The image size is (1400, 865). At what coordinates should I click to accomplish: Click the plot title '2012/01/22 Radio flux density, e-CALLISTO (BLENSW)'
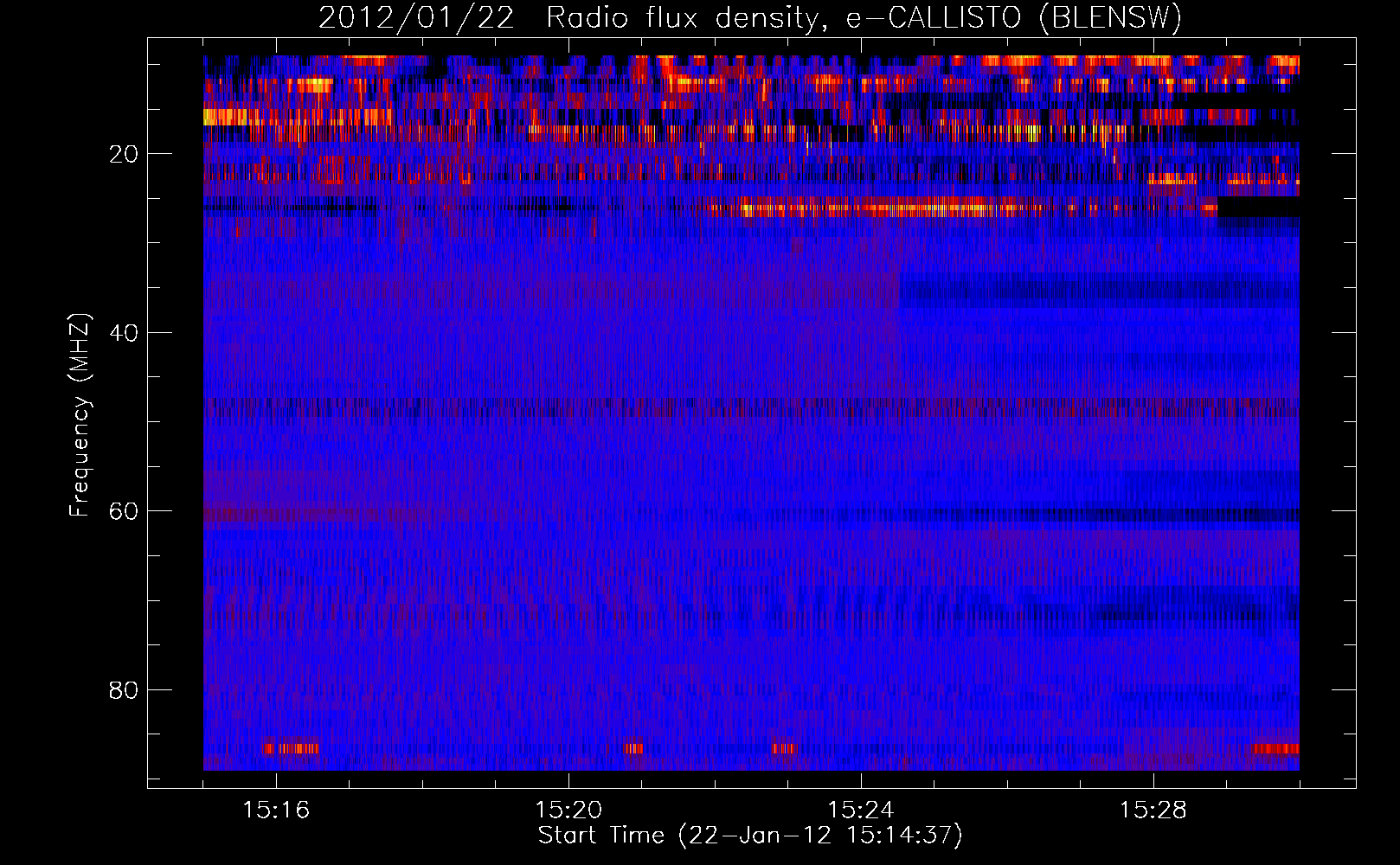(x=750, y=17)
